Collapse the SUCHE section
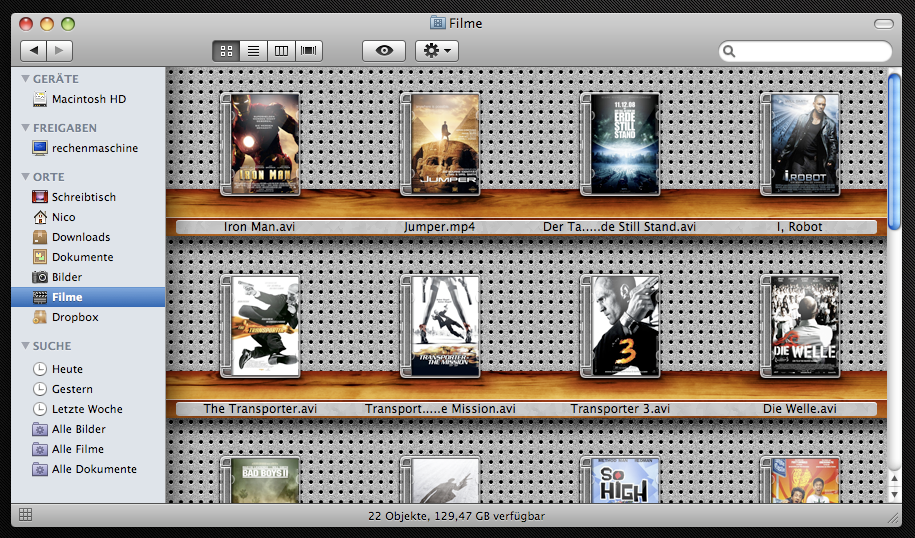This screenshot has width=915, height=538. pyautogui.click(x=25, y=345)
